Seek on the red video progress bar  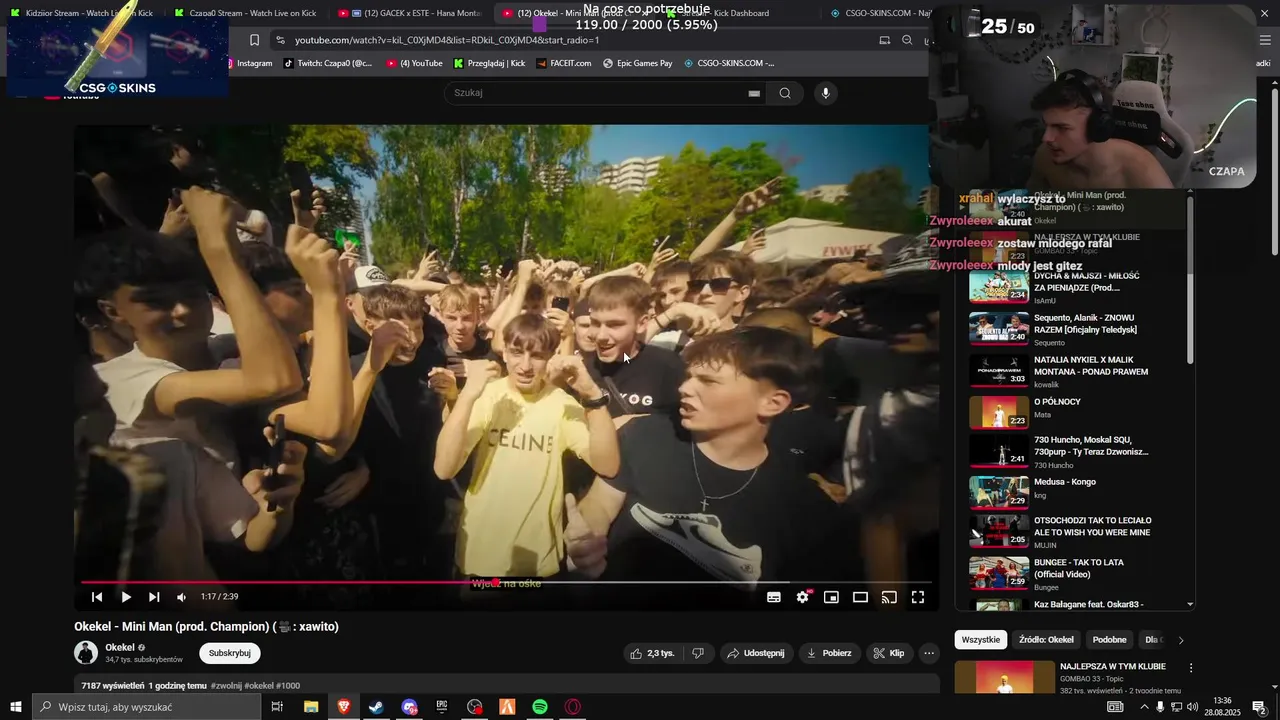click(505, 582)
